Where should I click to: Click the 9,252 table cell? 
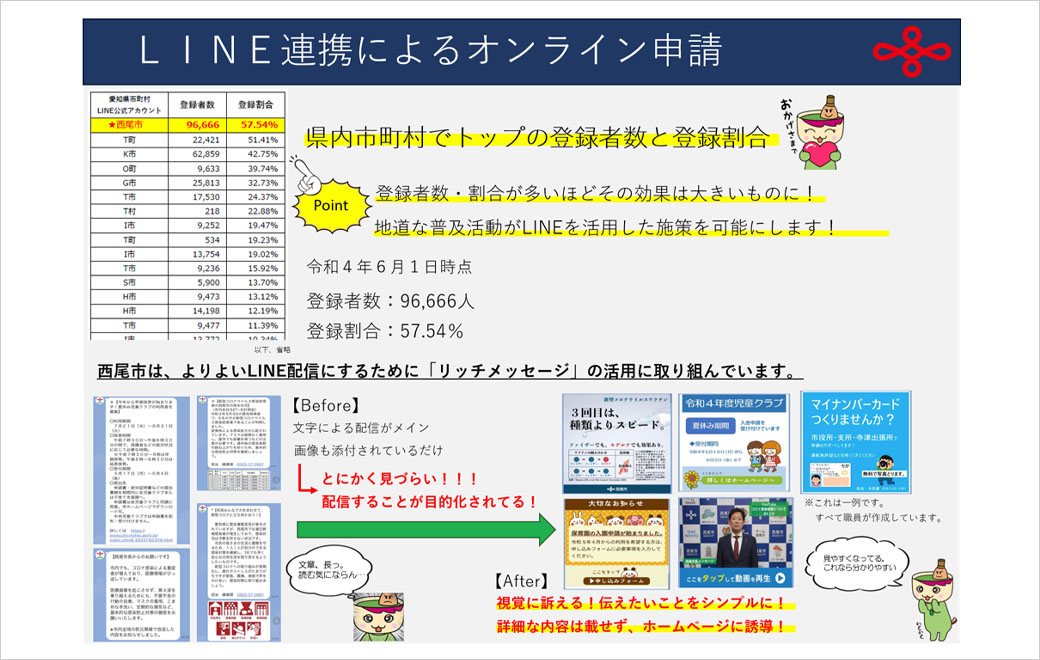[x=198, y=226]
